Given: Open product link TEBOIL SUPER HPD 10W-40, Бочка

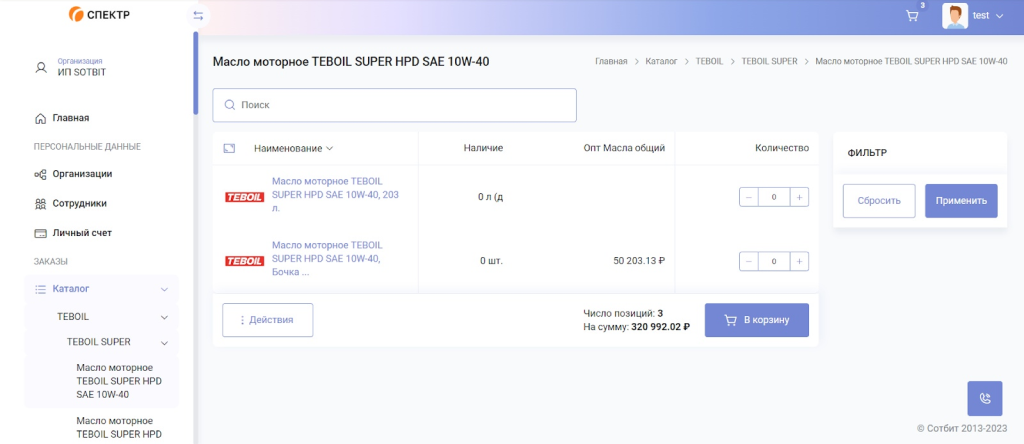Looking at the screenshot, I should click(328, 259).
